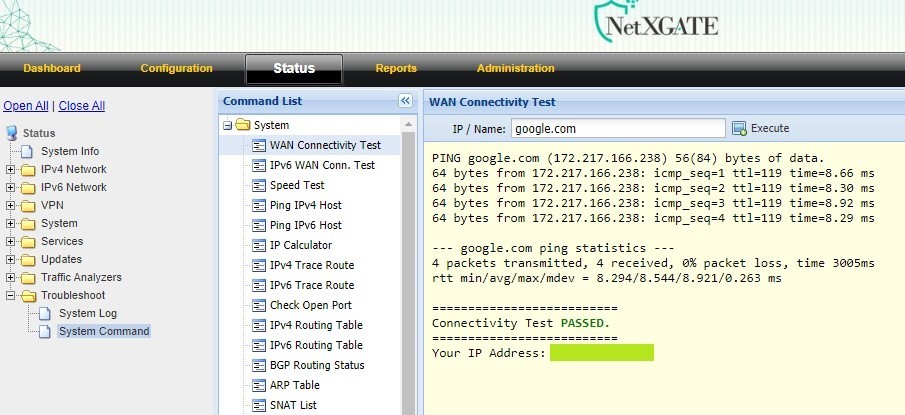The image size is (905, 415).
Task: Open the Dashboard tab
Action: (x=52, y=68)
